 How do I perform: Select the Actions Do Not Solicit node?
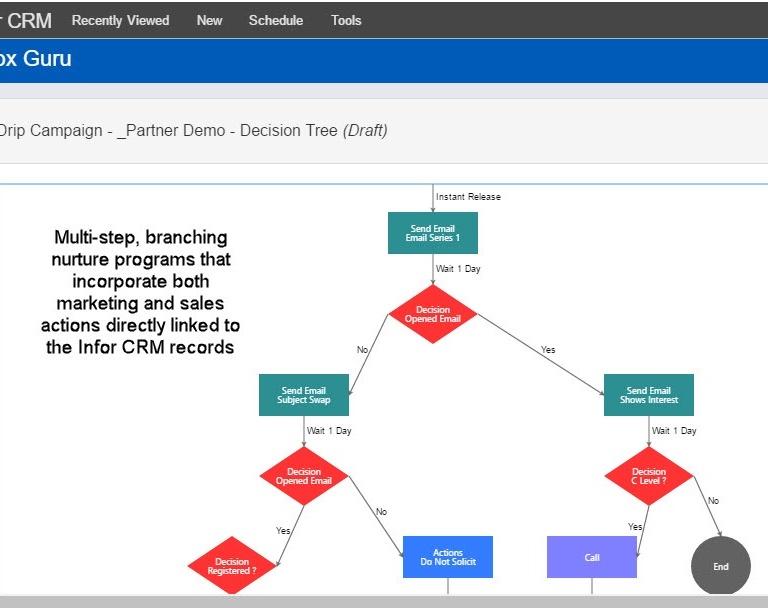[448, 557]
